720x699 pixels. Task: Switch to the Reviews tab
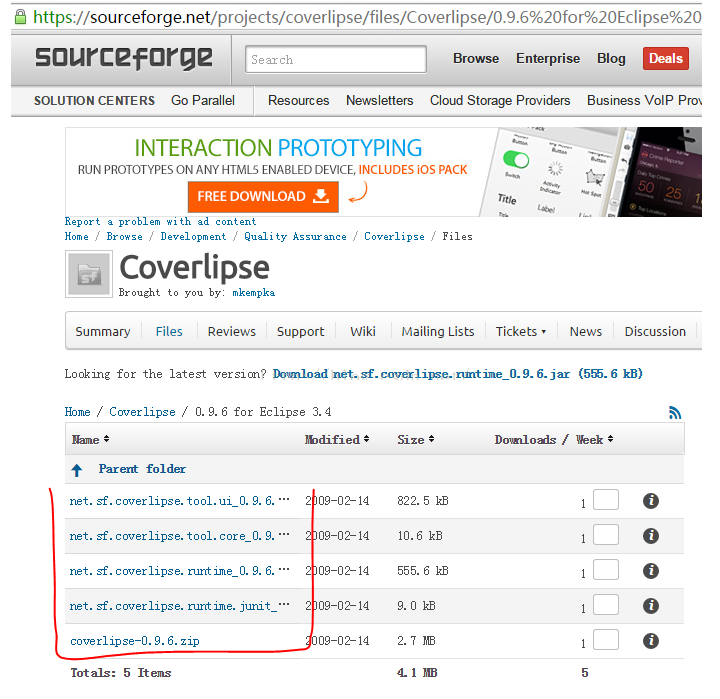click(x=231, y=332)
